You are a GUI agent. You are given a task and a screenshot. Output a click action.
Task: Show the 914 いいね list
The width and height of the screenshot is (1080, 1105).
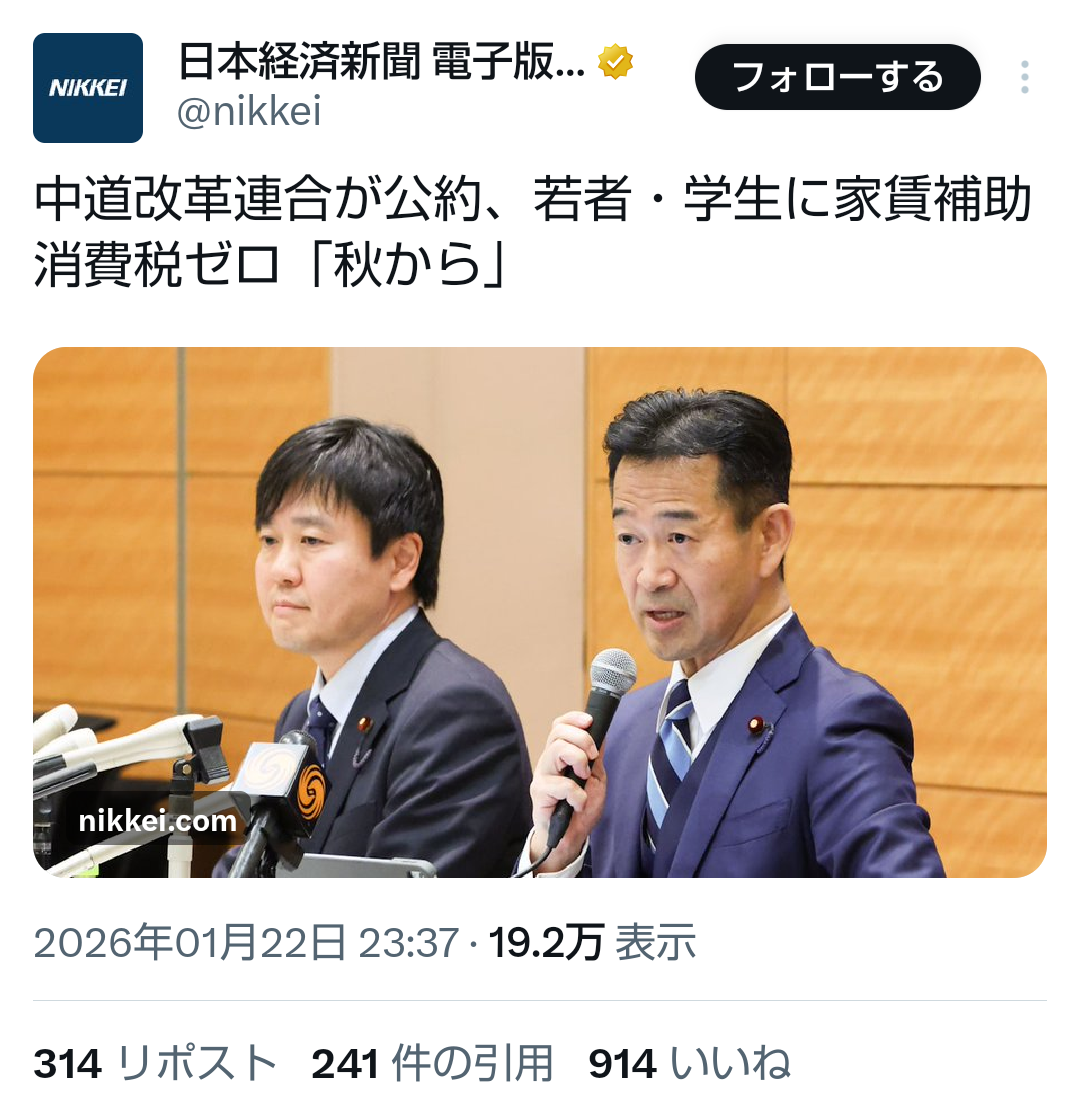click(689, 1063)
